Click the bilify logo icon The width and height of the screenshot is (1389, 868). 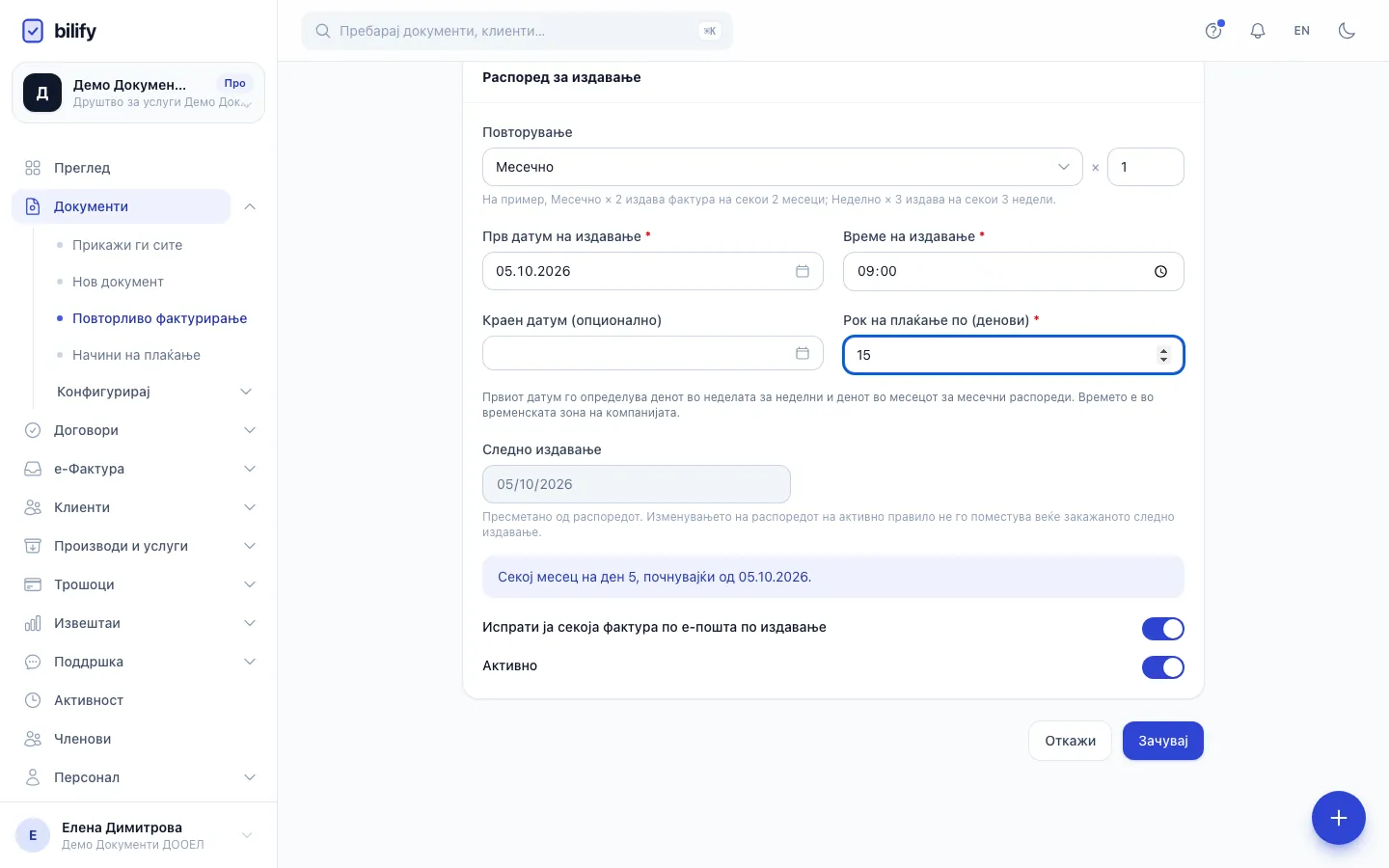pyautogui.click(x=33, y=31)
